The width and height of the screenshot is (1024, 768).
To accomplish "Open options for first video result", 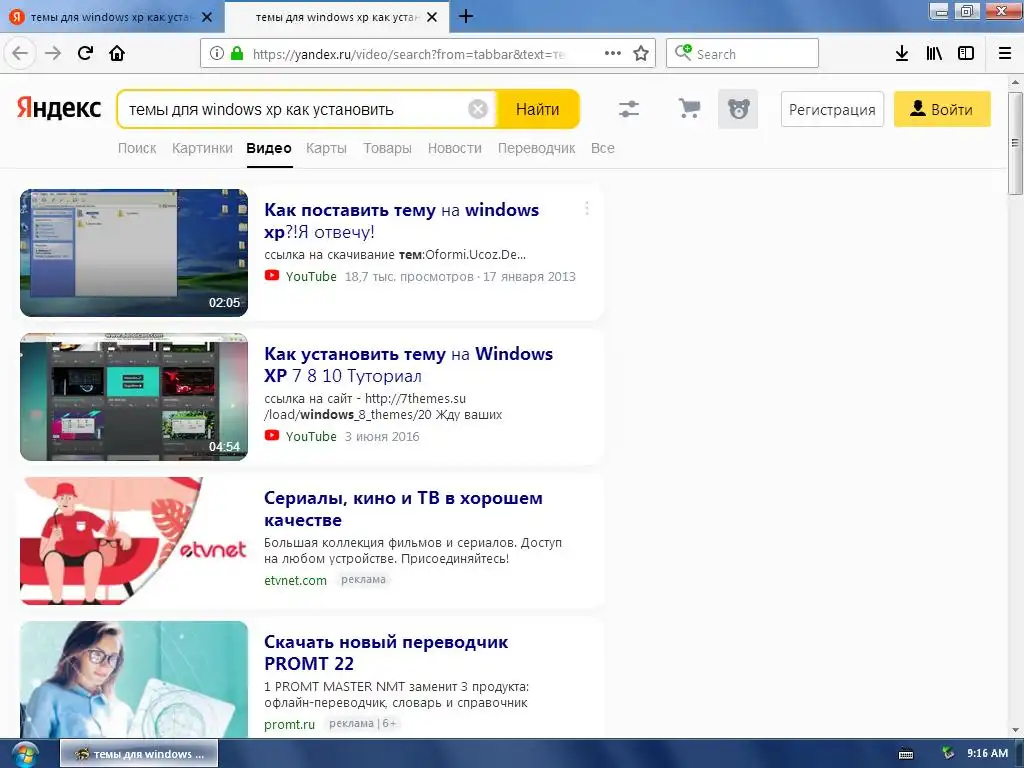I will point(586,208).
